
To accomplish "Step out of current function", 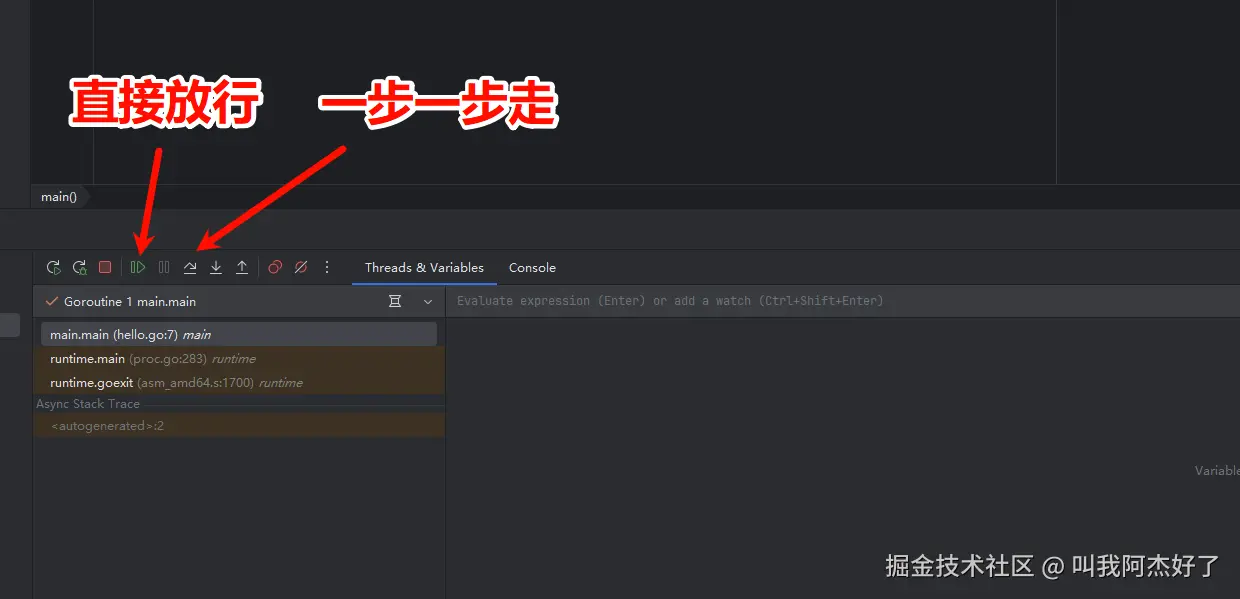I will tap(242, 268).
